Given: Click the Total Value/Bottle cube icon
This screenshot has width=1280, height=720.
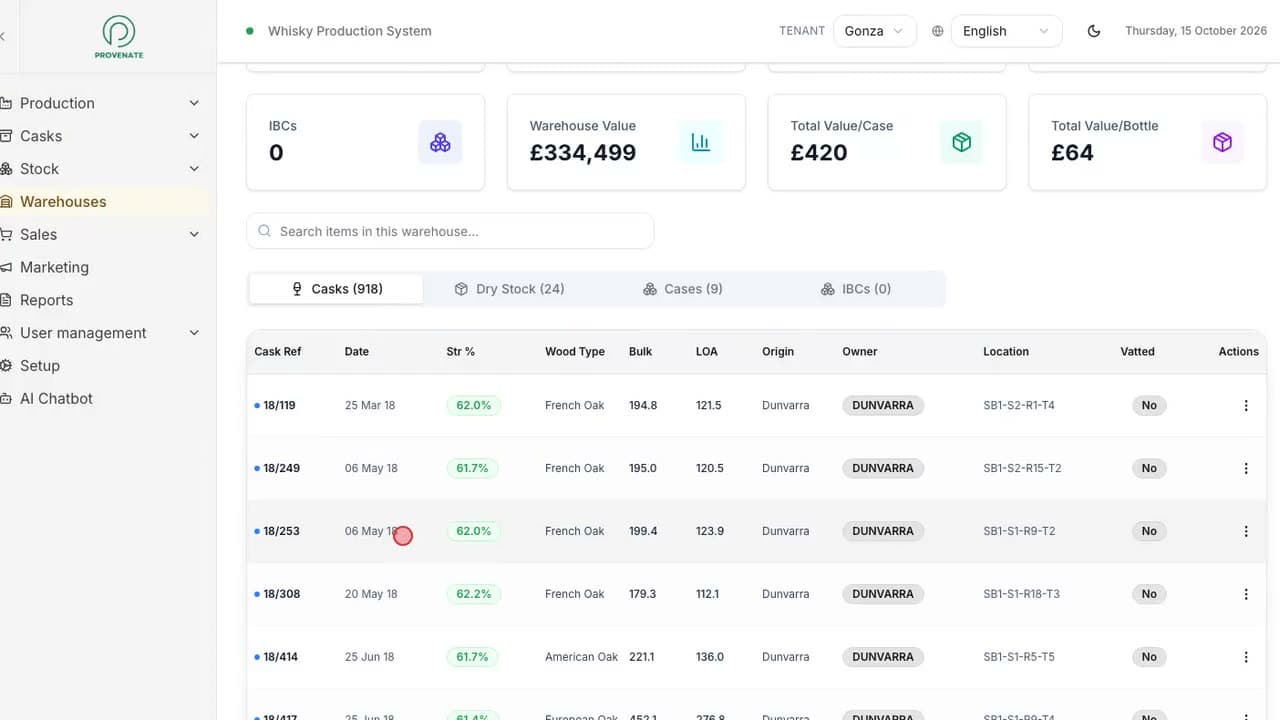Looking at the screenshot, I should (x=1222, y=142).
